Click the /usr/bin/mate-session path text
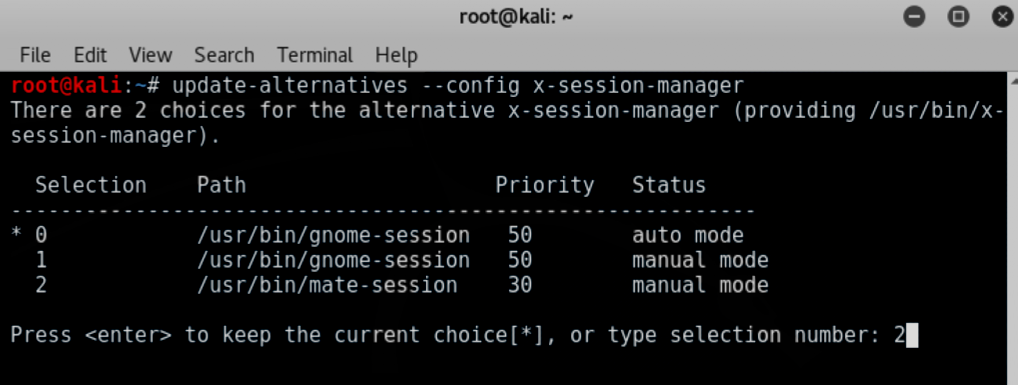Screen dimensions: 1018x385 (x=327, y=285)
